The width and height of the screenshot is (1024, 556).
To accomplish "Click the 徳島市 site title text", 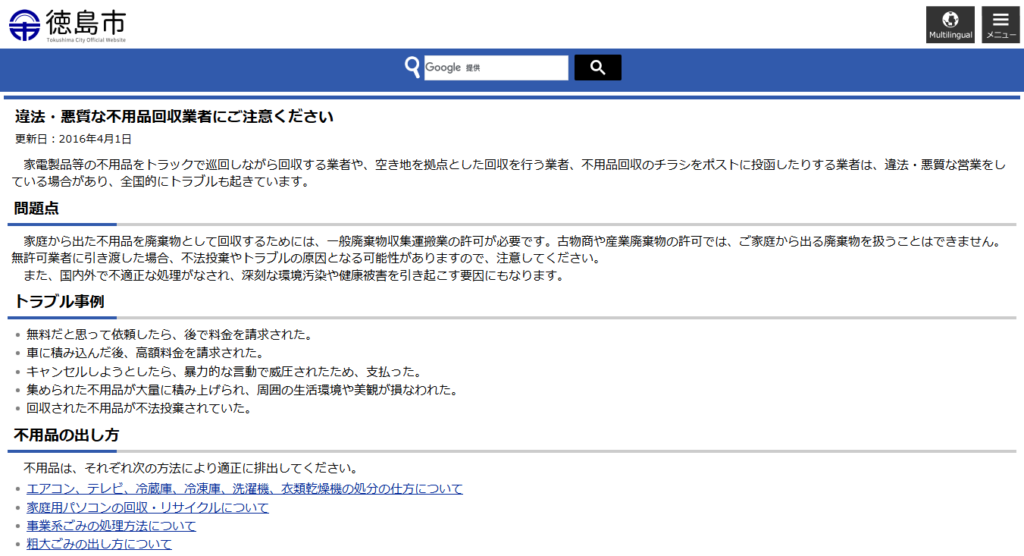I will click(86, 22).
